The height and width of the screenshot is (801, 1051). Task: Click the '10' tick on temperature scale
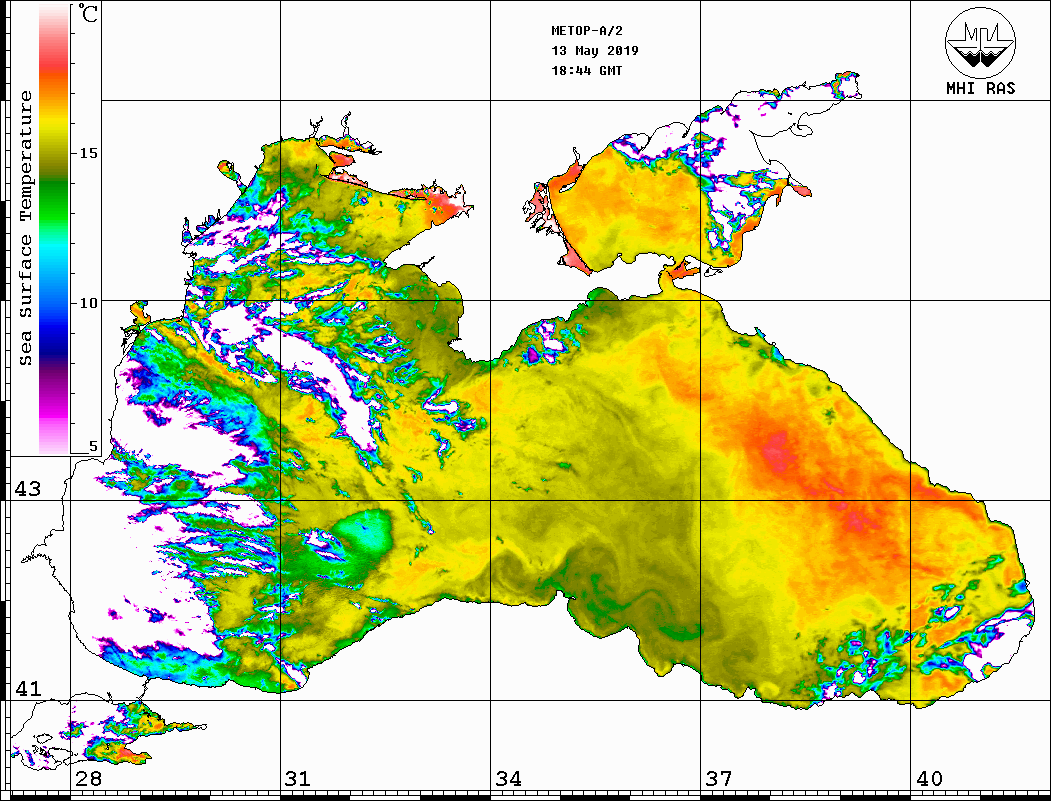(x=88, y=303)
